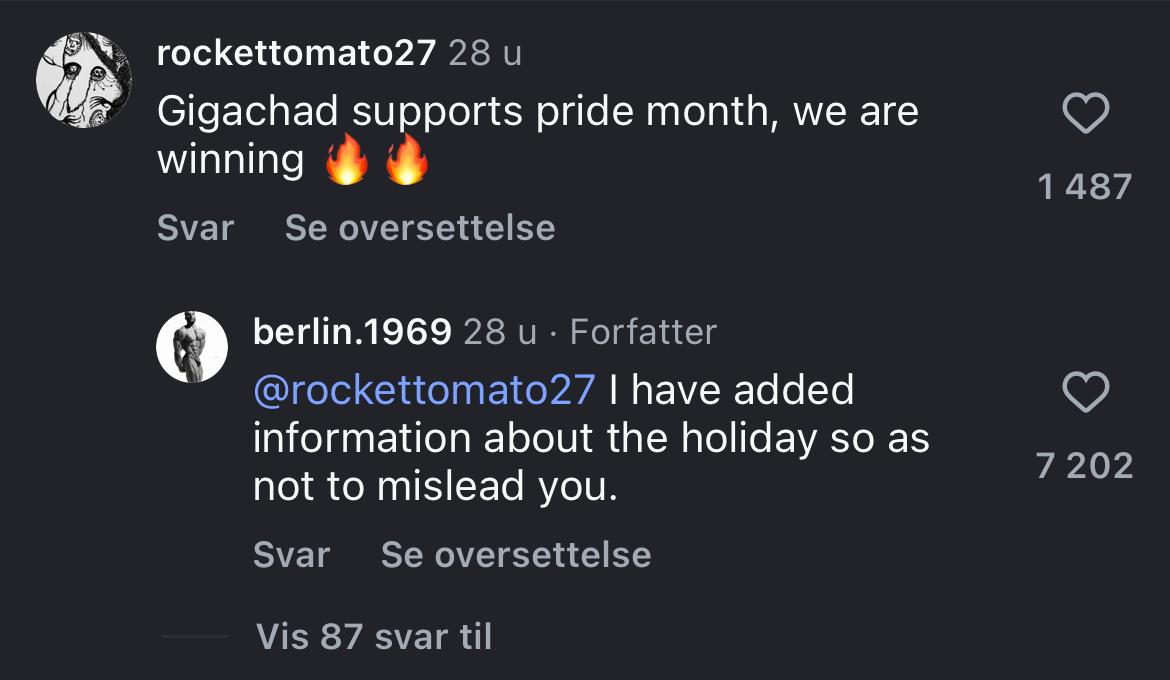Expand replies with Vis 87 svar til
The width and height of the screenshot is (1170, 680).
[374, 636]
